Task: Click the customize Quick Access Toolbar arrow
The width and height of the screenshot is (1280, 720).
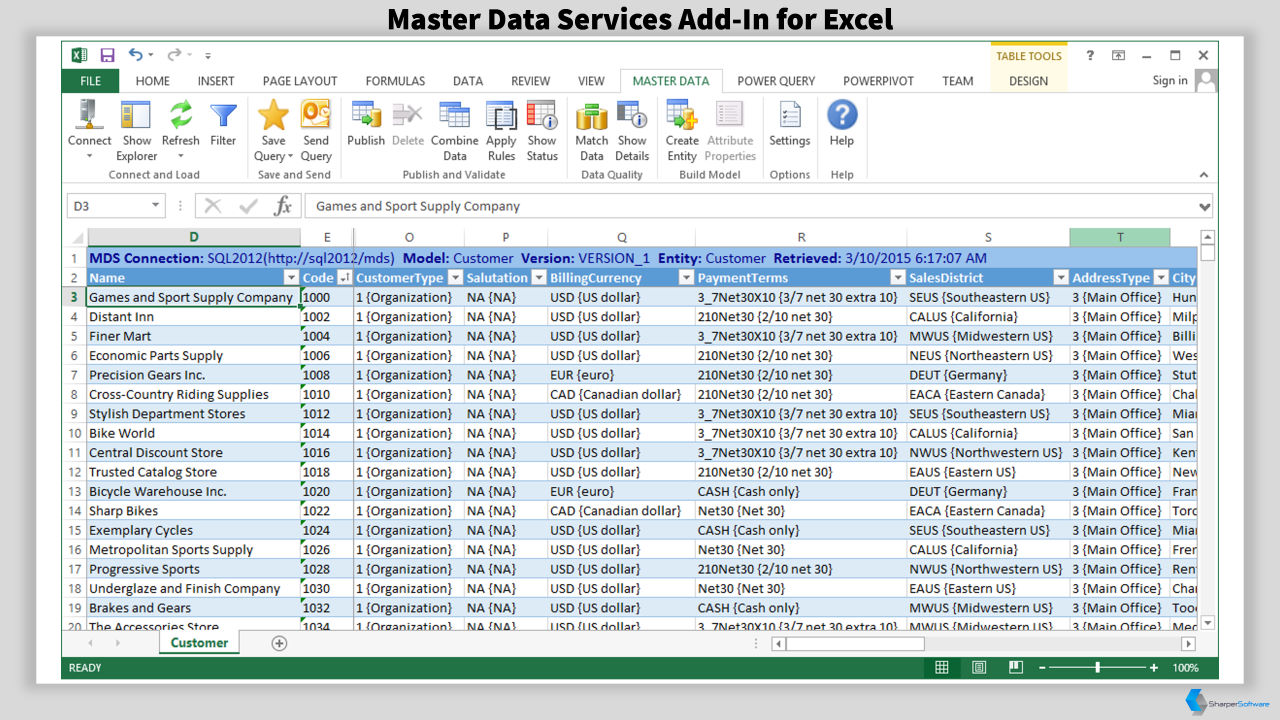Action: [x=208, y=56]
